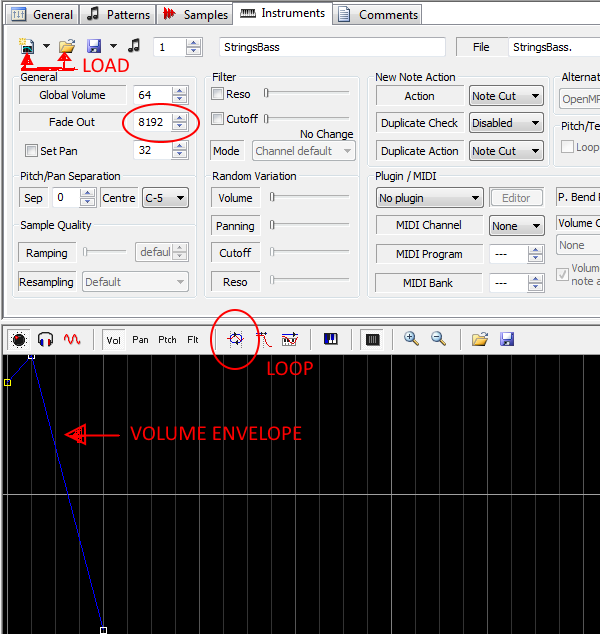Click the headphones icon in envelope toolbar

click(x=45, y=340)
